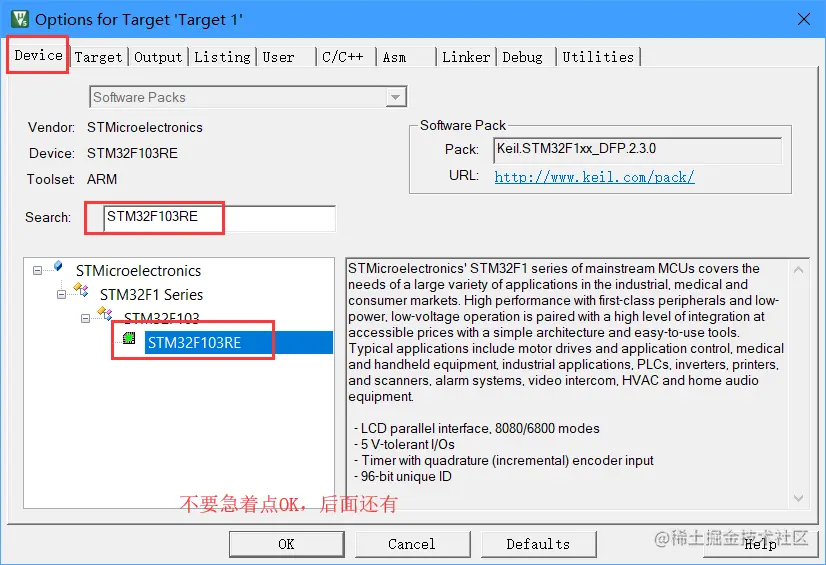
Task: Click the Defaults button
Action: tap(538, 544)
